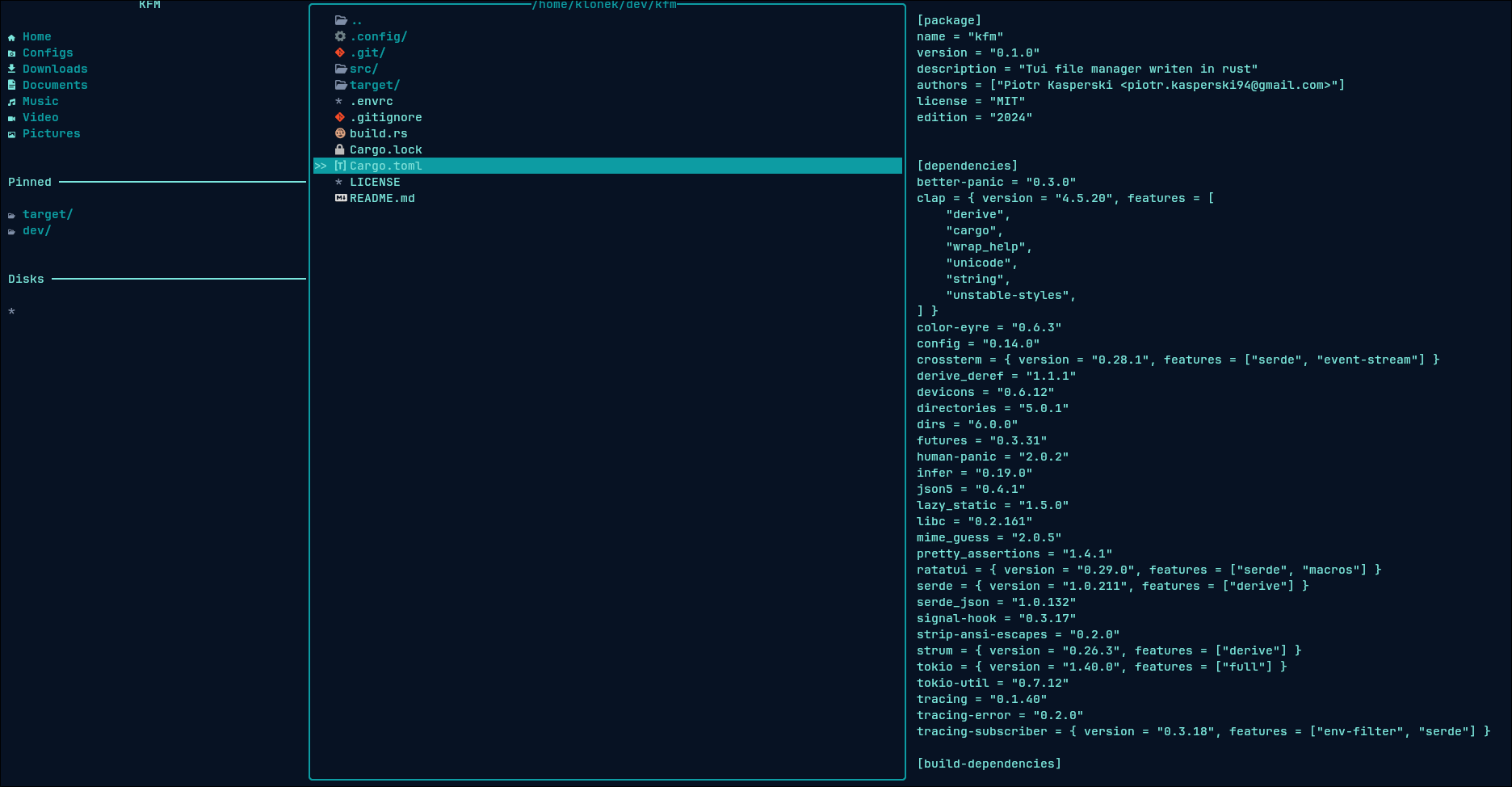Click the markdown icon beside README.md
This screenshot has width=1512, height=787.
coord(341,198)
